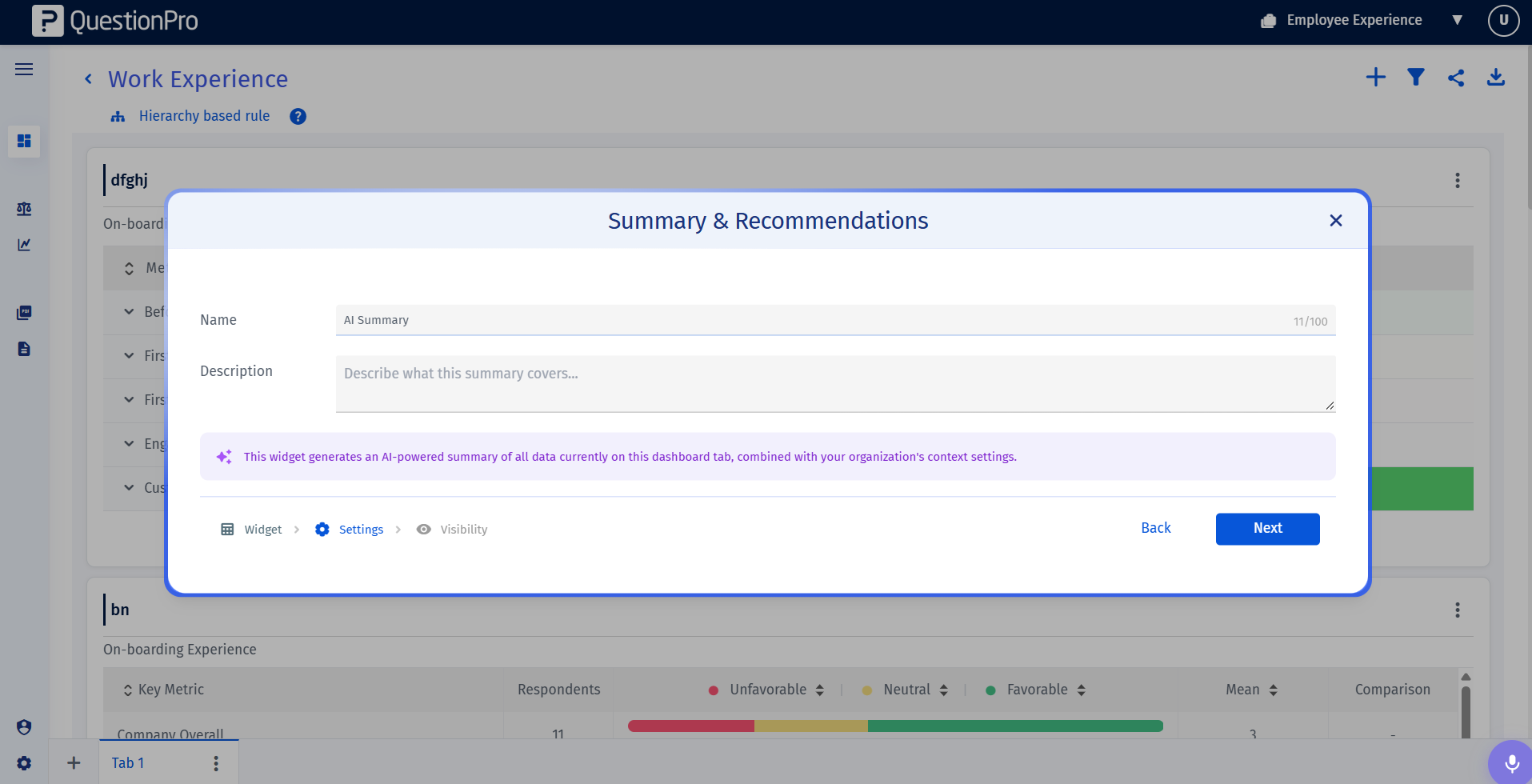Image resolution: width=1532 pixels, height=784 pixels.
Task: Click the Work Experience title
Action: pos(198,79)
